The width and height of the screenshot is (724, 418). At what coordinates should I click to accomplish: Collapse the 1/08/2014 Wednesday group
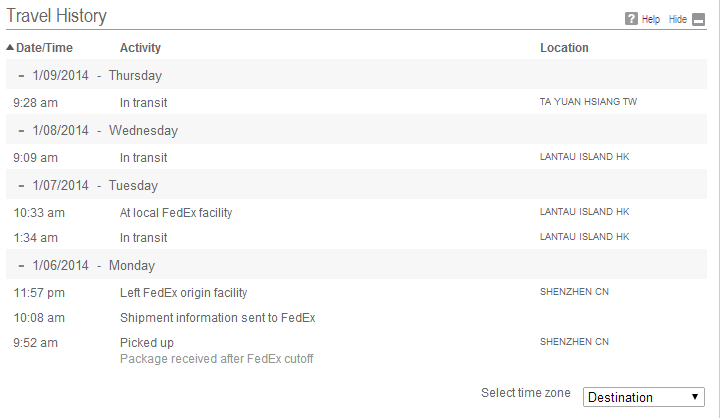21,130
